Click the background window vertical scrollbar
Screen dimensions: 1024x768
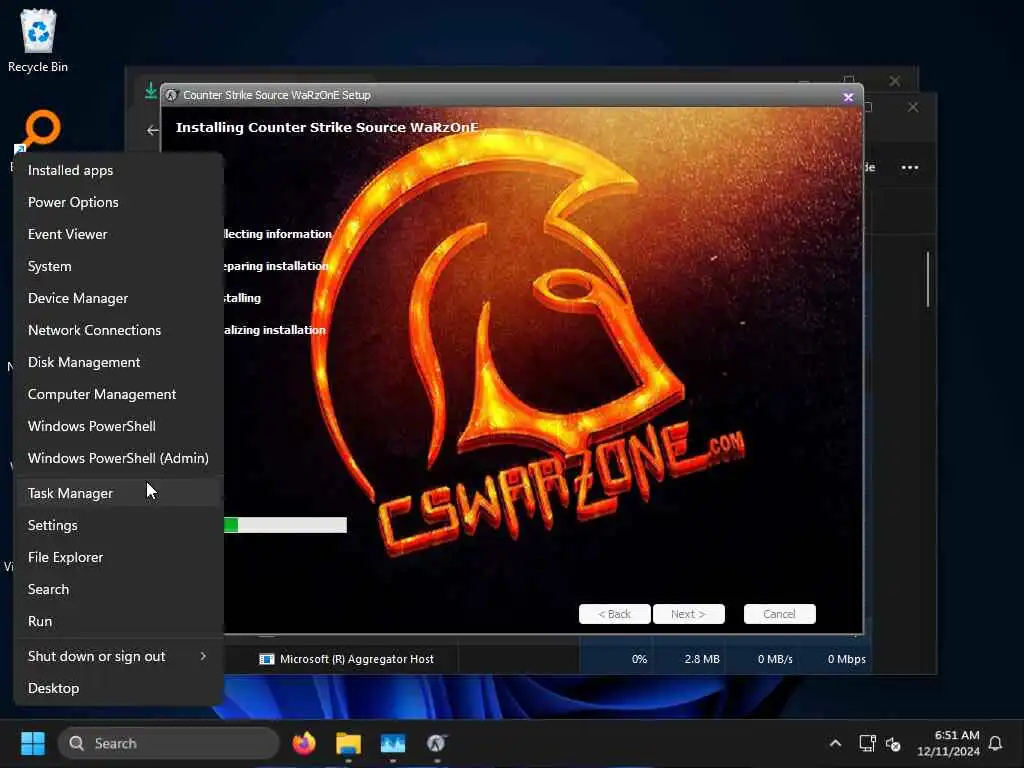pyautogui.click(x=927, y=280)
